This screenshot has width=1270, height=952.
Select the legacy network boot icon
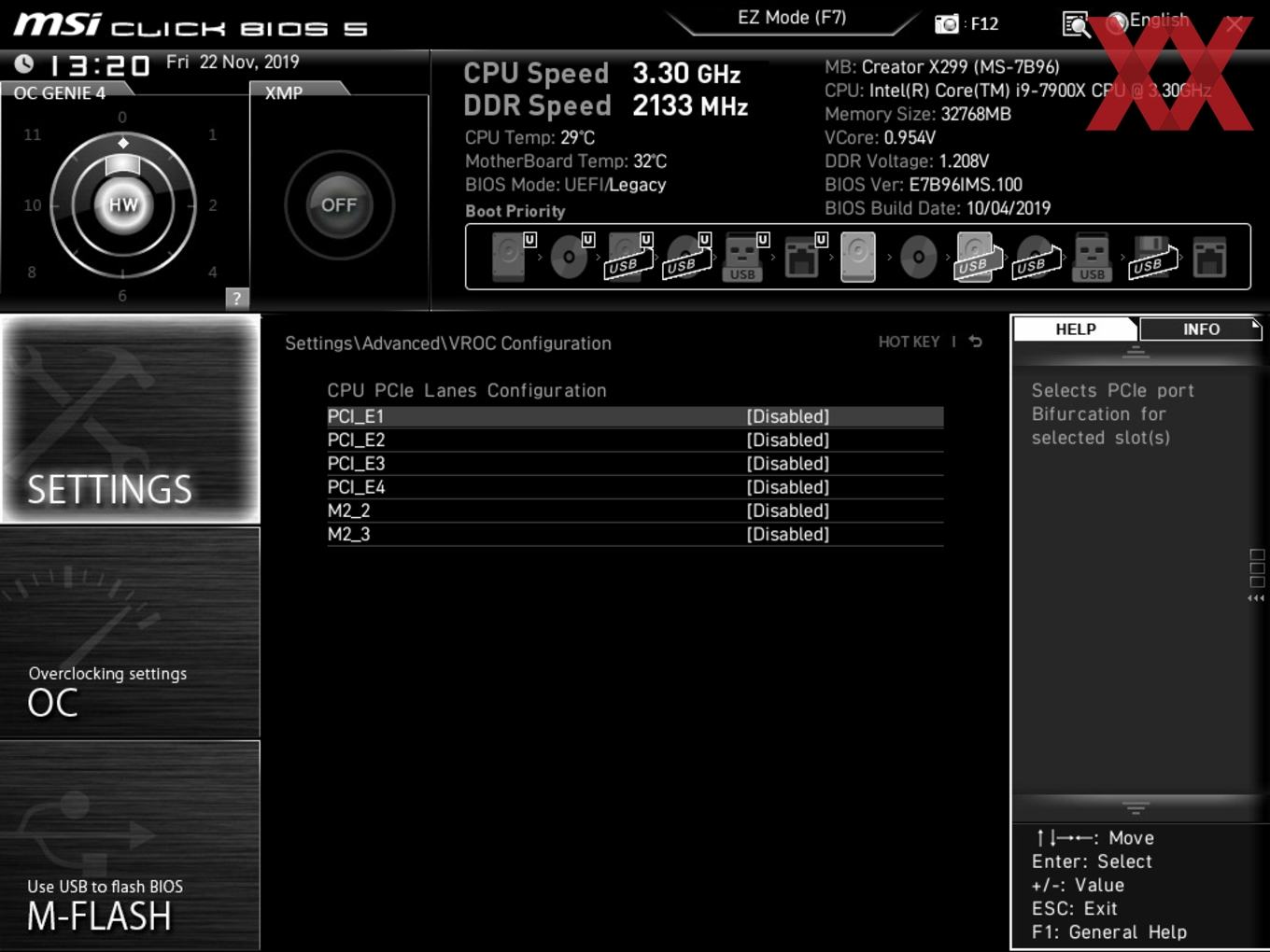click(1209, 257)
